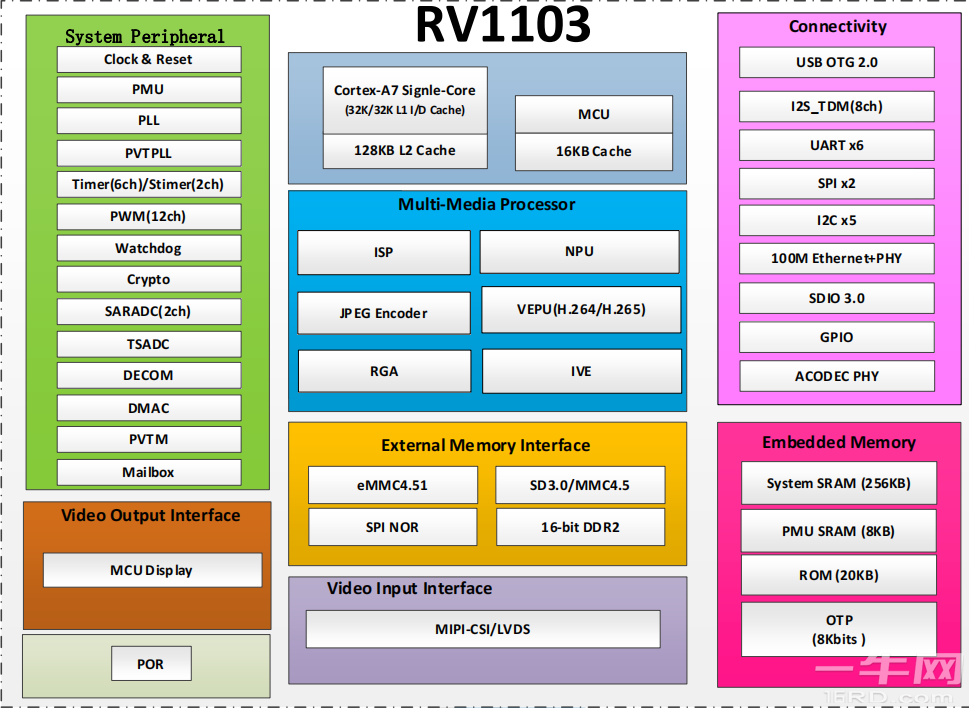
Task: Click the ISP block
Action: (383, 251)
